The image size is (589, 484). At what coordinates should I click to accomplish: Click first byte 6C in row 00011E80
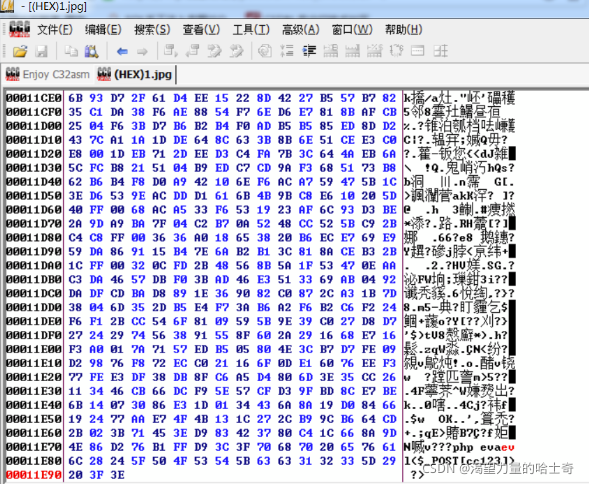75,461
